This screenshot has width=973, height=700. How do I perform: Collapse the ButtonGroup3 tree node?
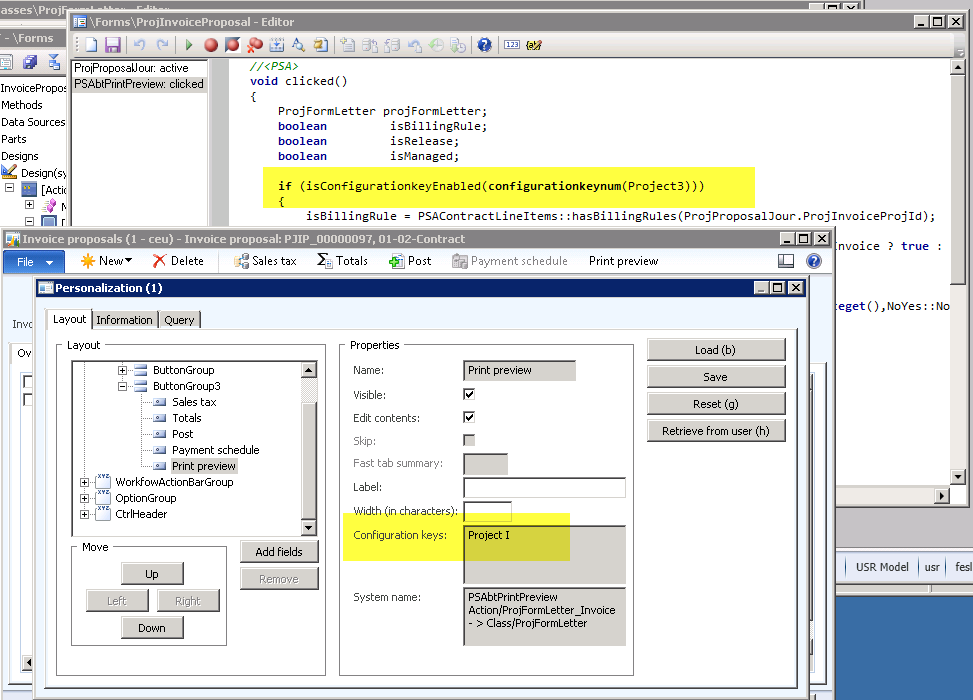tap(123, 386)
